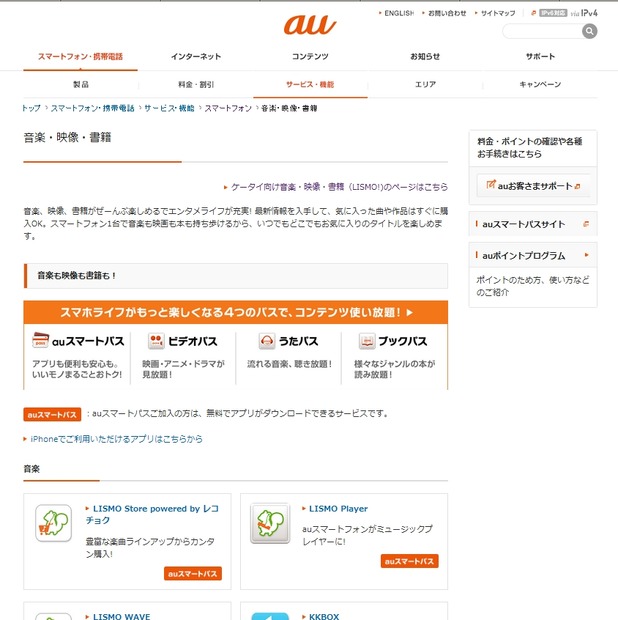
Task: Click the arrow at the end of the orange banner
Action: (410, 312)
